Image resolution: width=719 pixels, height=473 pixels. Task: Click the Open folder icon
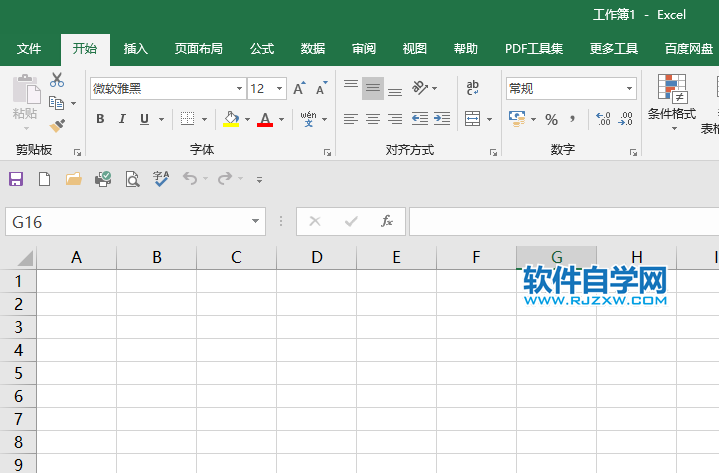(73, 179)
